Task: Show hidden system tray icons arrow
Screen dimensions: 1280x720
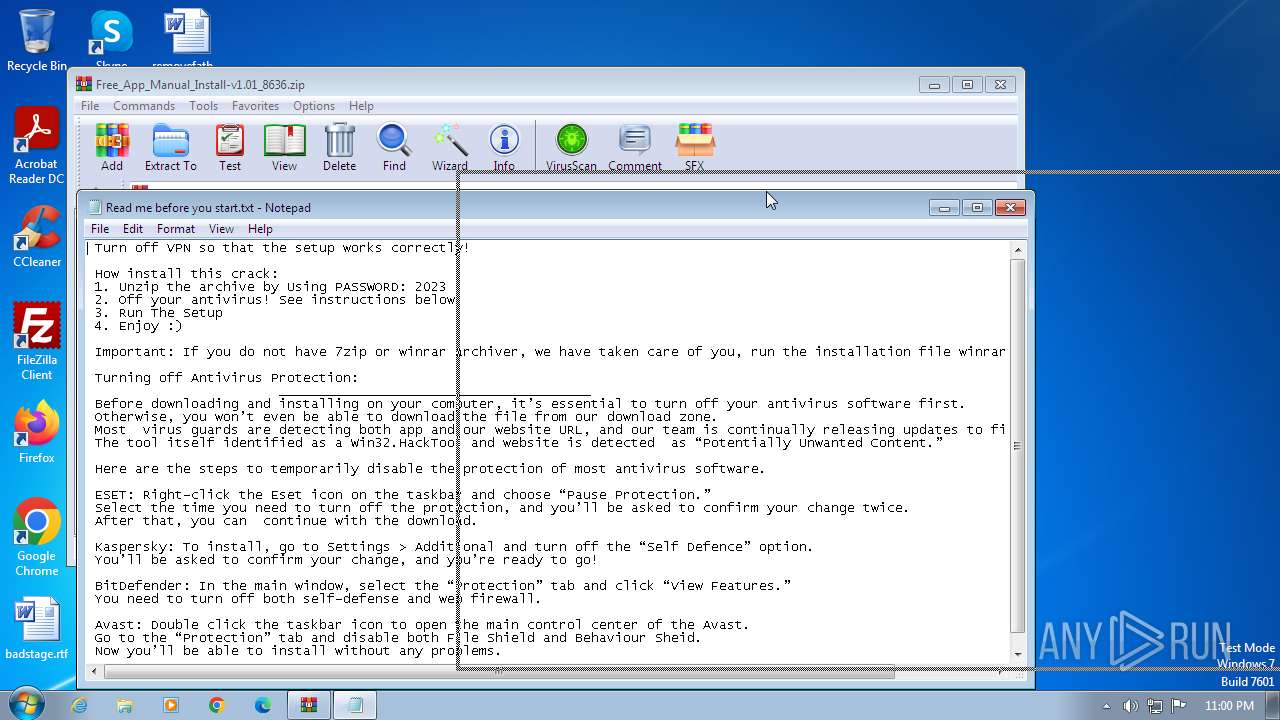Action: [x=1107, y=706]
